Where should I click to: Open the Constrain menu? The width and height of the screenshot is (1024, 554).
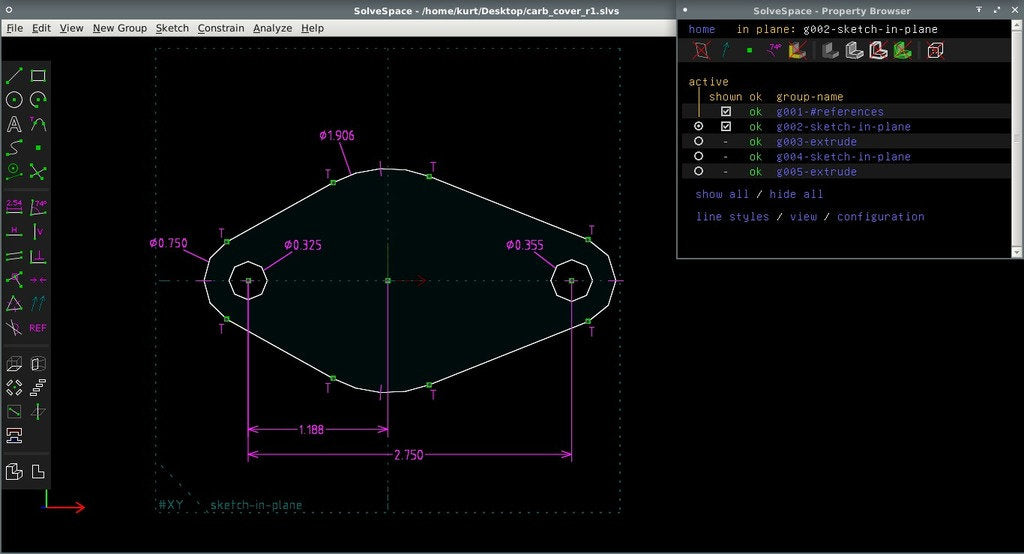click(221, 28)
